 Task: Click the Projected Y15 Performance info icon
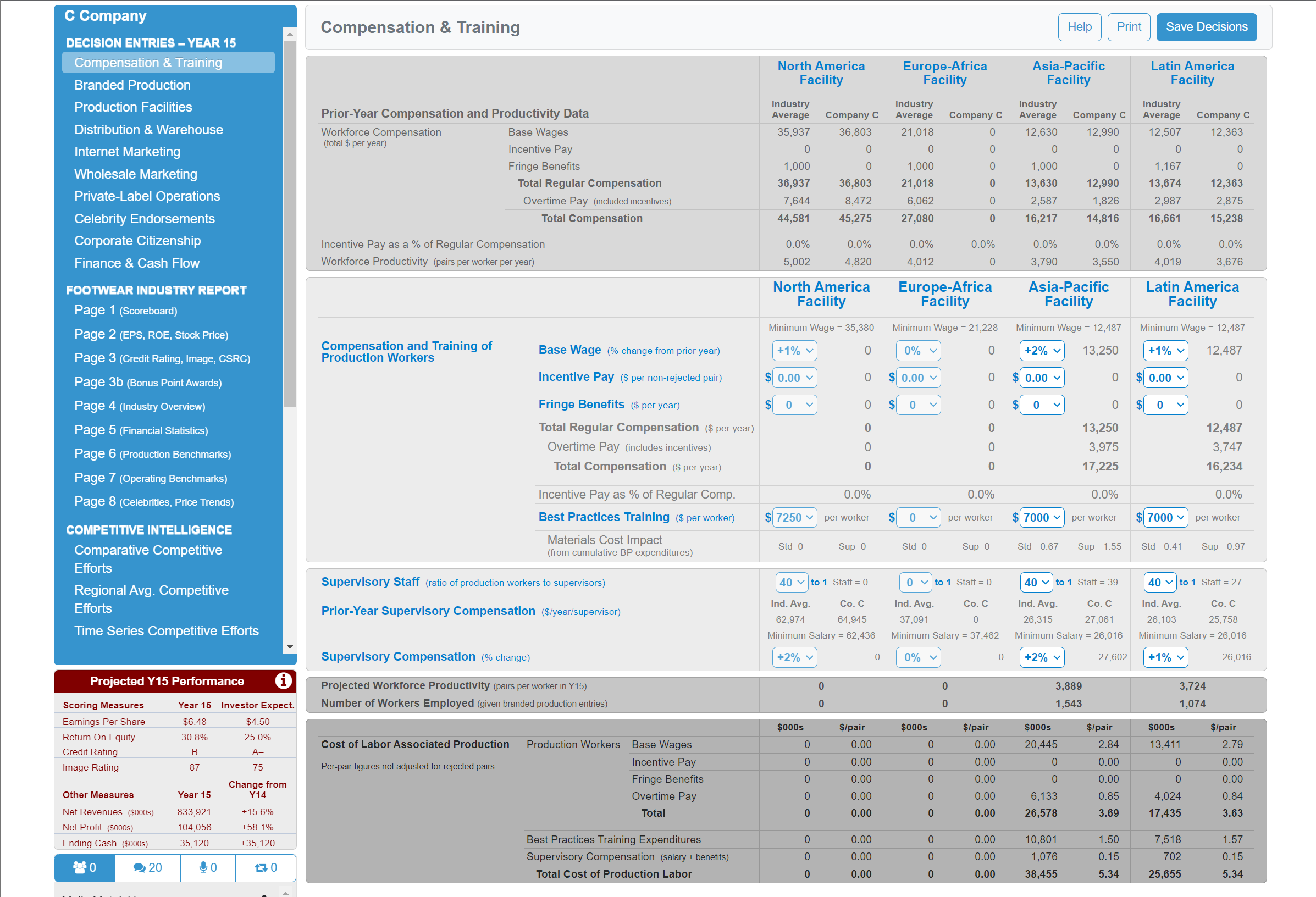[x=283, y=680]
